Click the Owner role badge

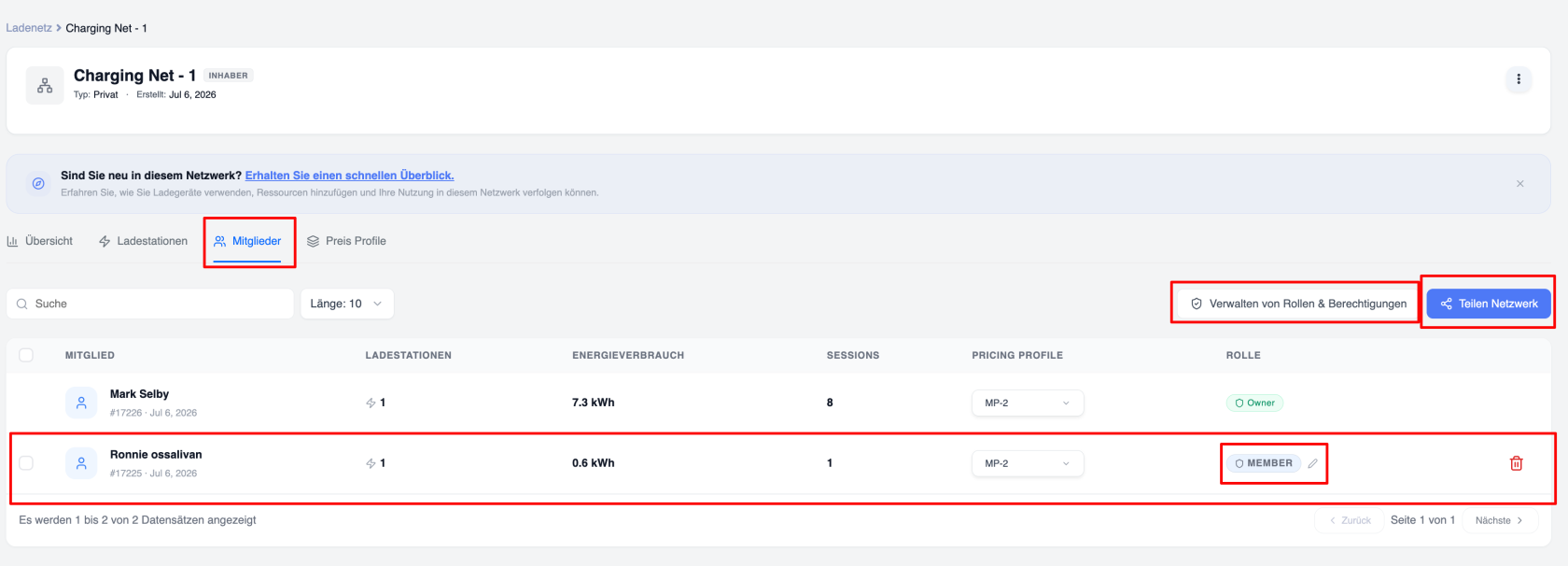1254,403
